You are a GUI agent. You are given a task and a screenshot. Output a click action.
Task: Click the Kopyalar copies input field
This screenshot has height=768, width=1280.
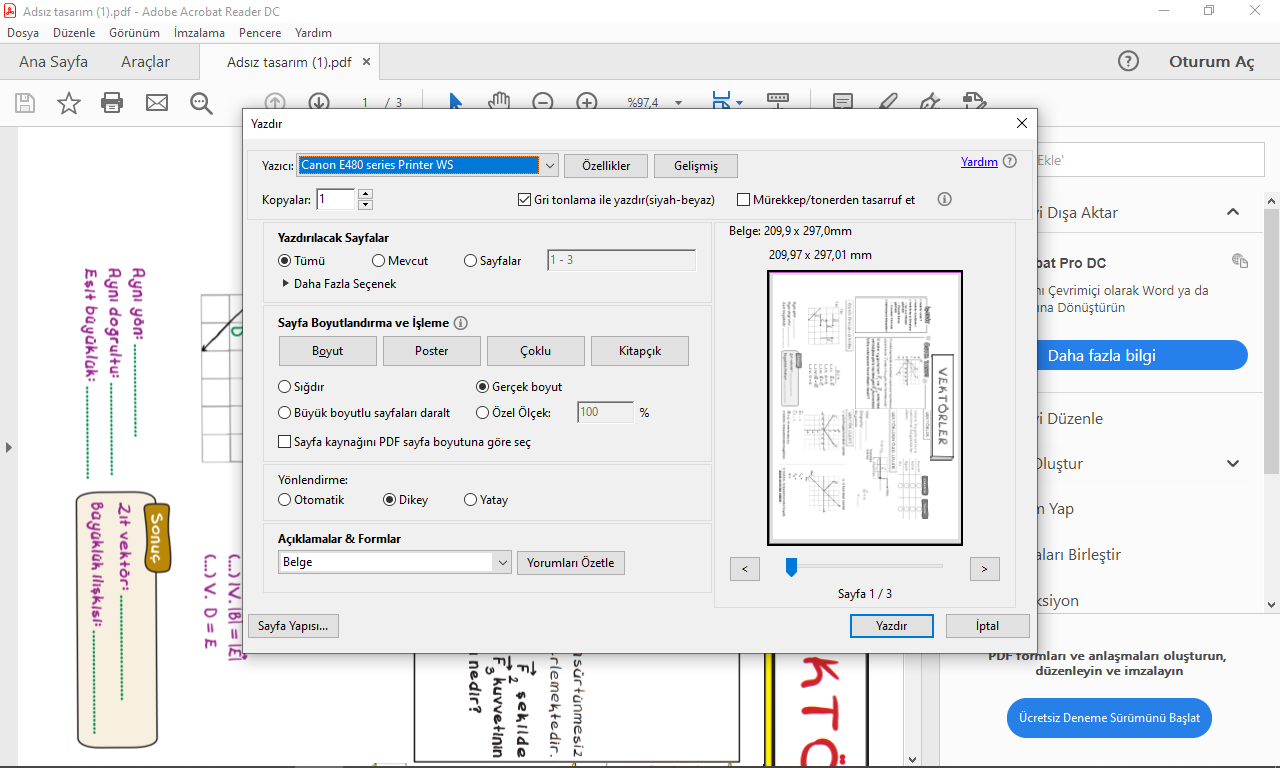point(336,200)
